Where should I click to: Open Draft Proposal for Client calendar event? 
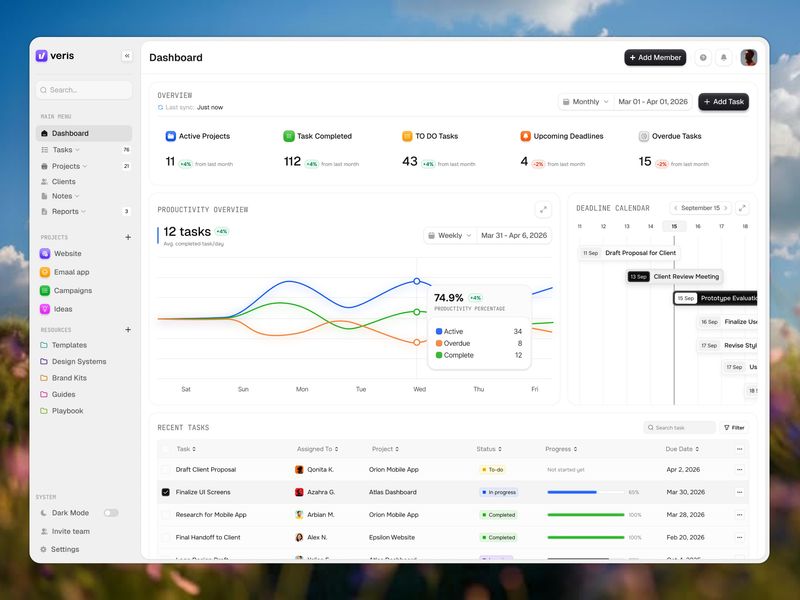point(629,253)
